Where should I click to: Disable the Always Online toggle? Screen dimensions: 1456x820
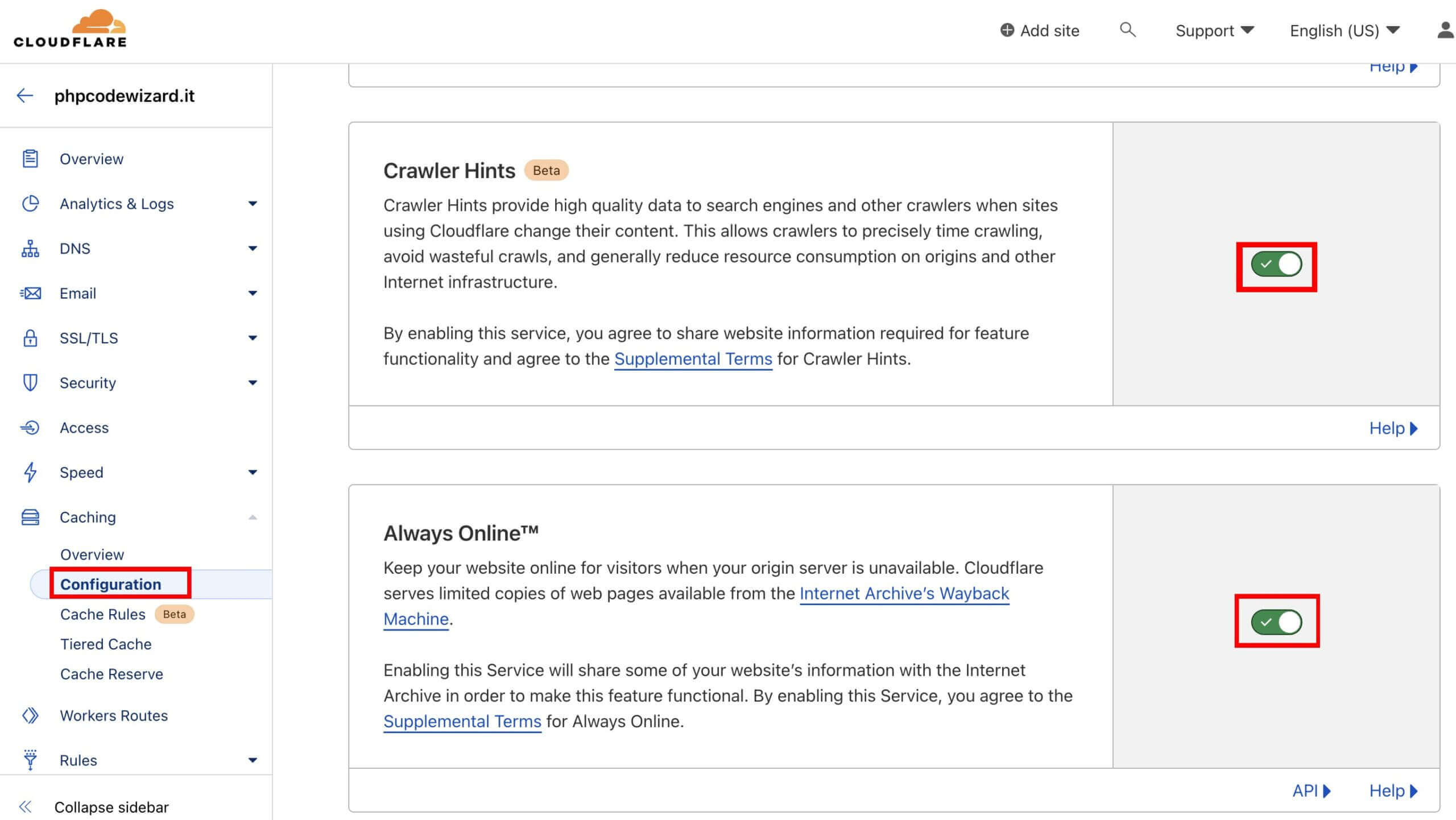point(1278,621)
